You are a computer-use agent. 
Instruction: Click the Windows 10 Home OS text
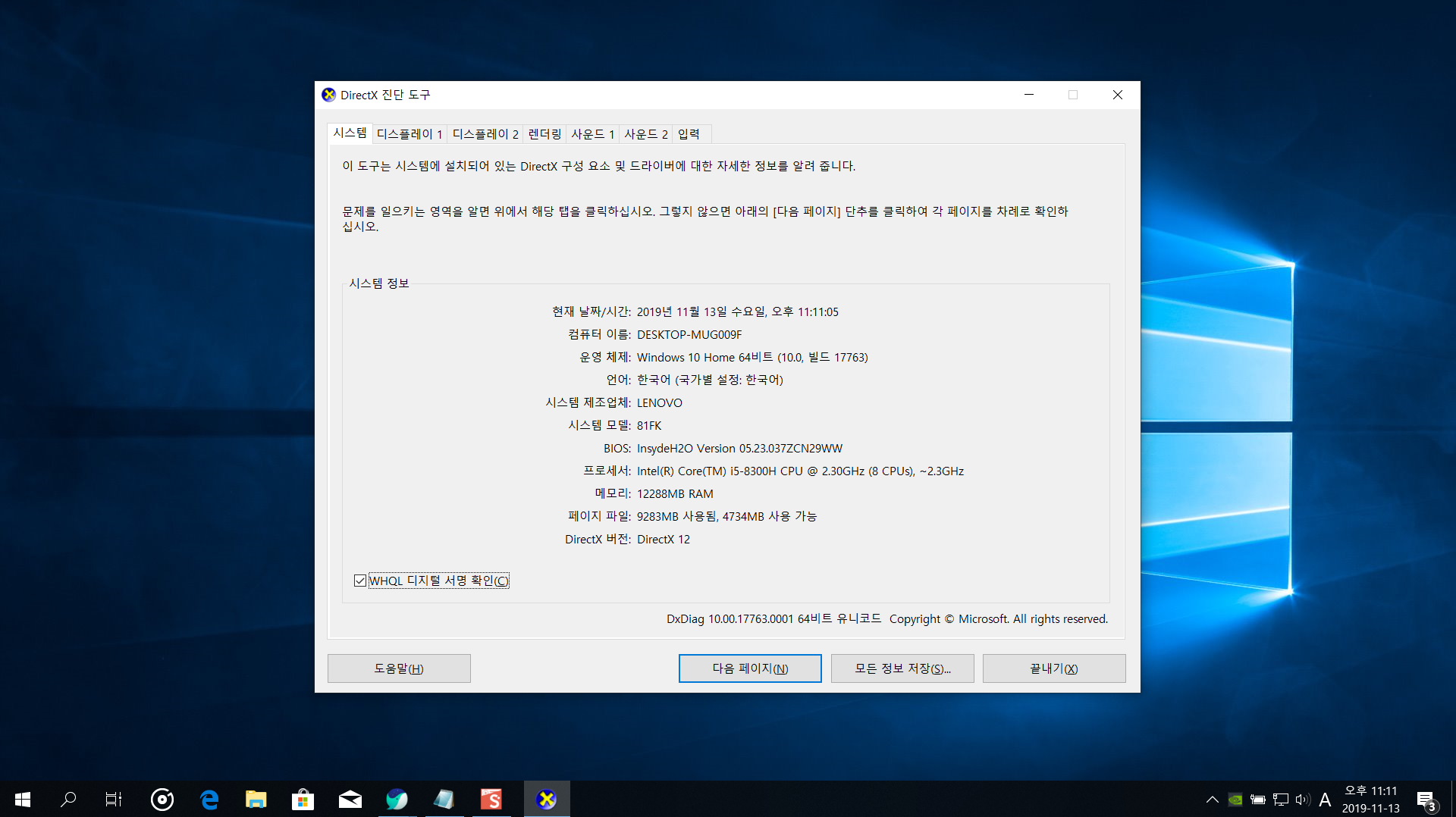[x=752, y=357]
